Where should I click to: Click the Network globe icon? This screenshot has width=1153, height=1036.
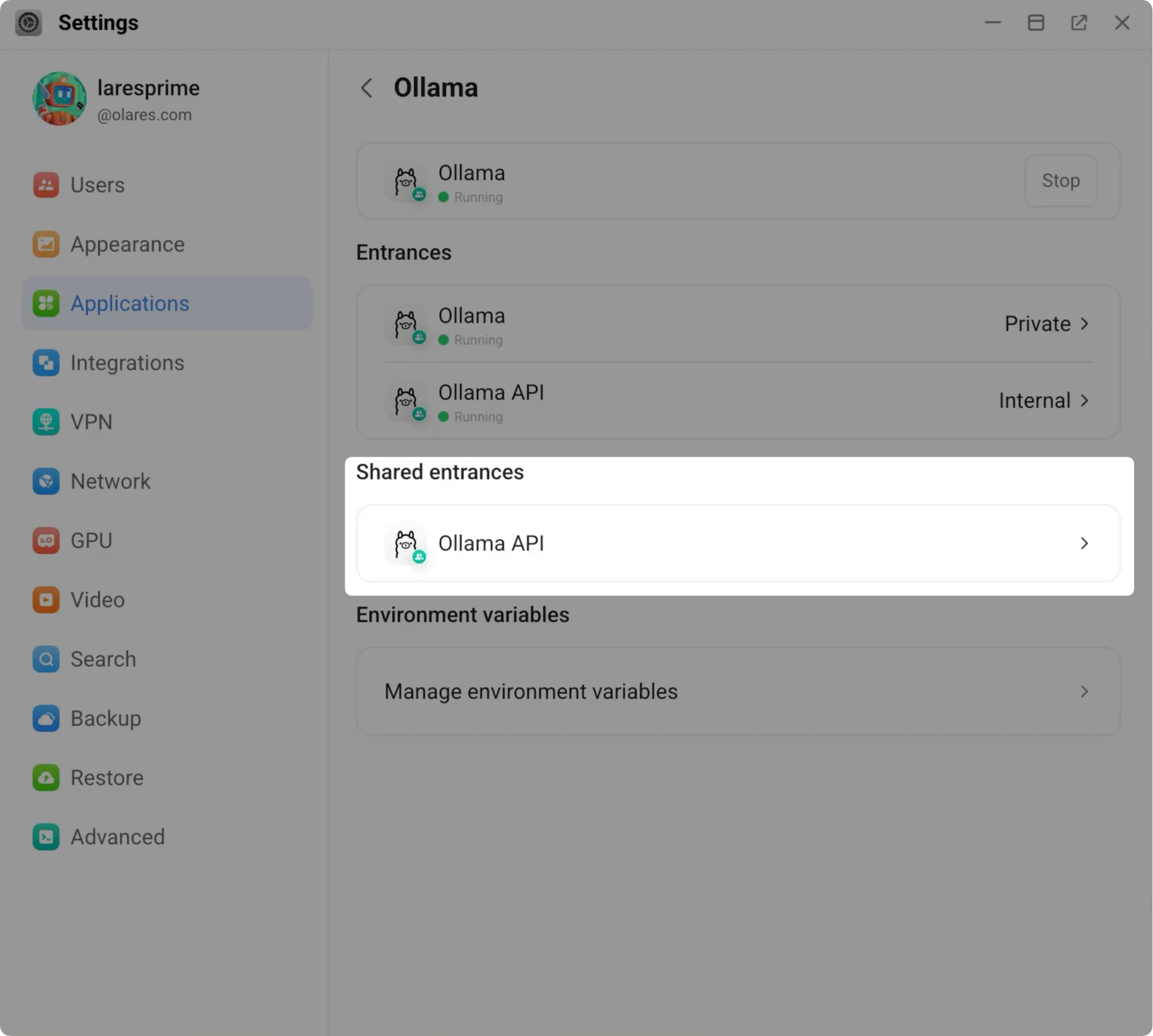click(46, 481)
